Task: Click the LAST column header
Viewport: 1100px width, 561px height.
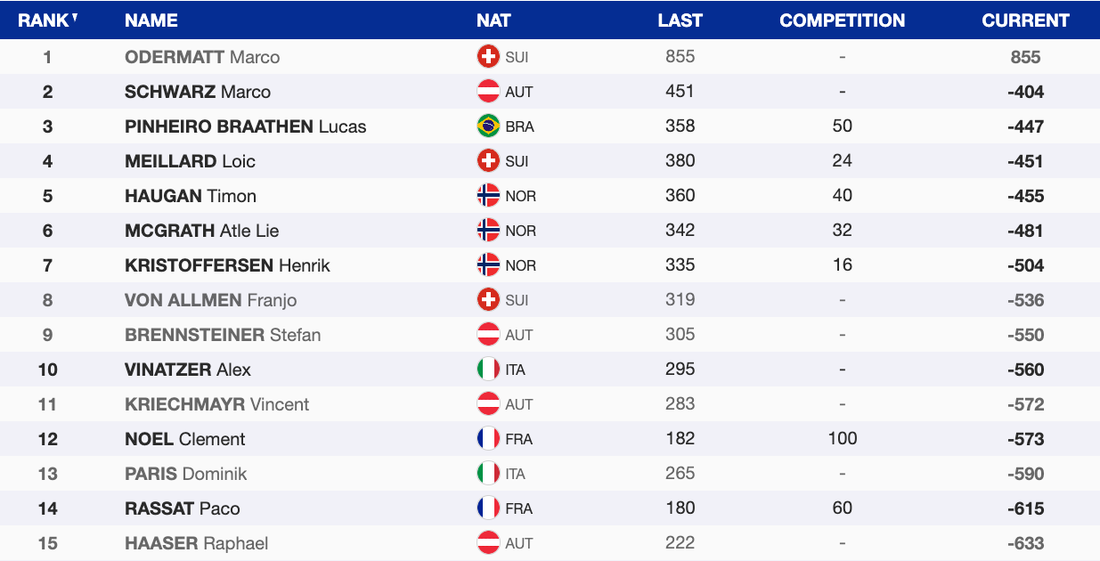Action: click(x=680, y=20)
